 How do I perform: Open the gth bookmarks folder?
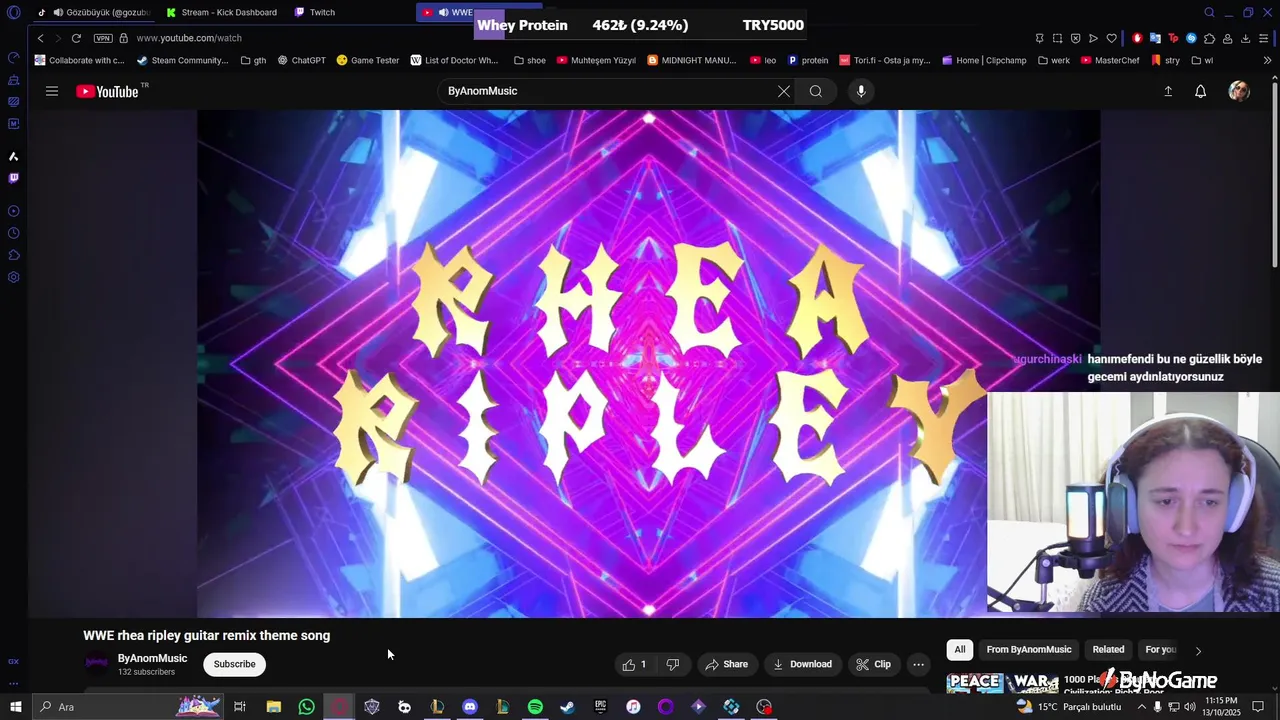click(253, 60)
